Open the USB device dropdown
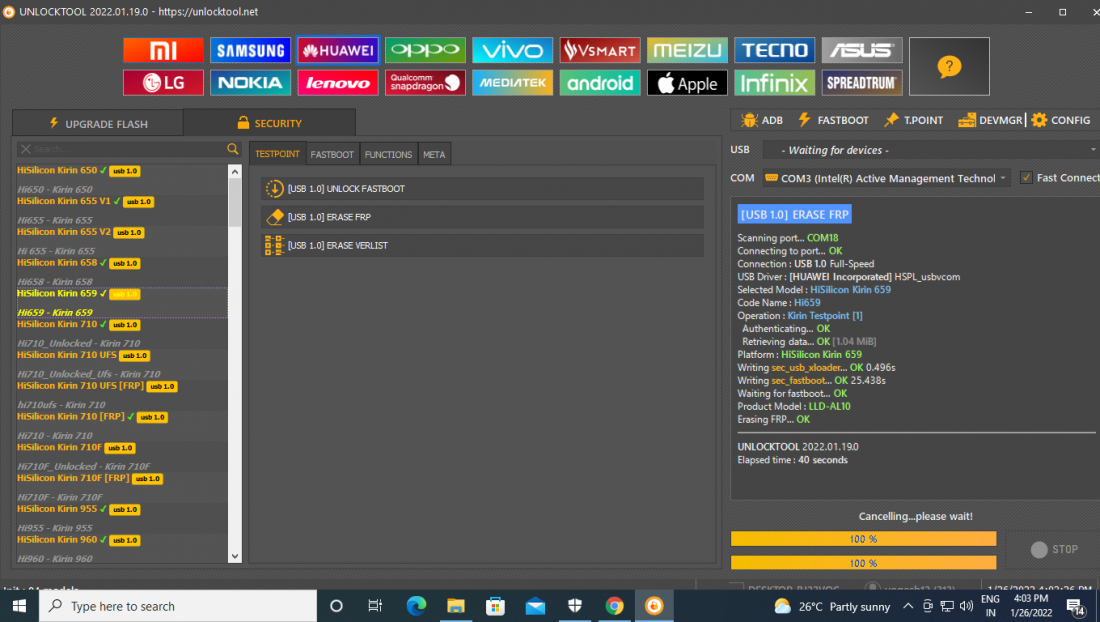The image size is (1100, 622). [x=930, y=150]
